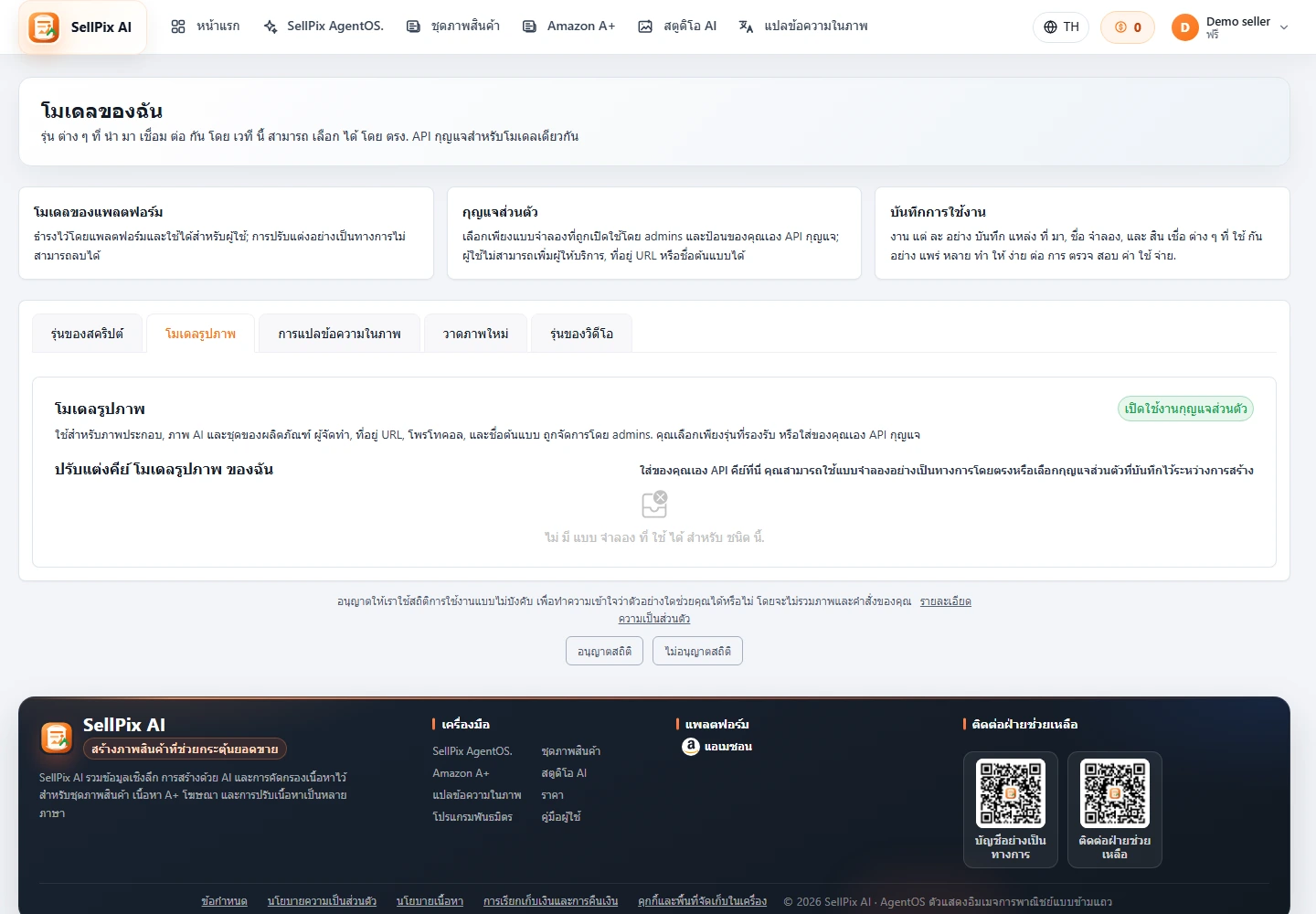Open the หน้าแรก home grid icon
The width and height of the screenshot is (1316, 914).
click(178, 27)
